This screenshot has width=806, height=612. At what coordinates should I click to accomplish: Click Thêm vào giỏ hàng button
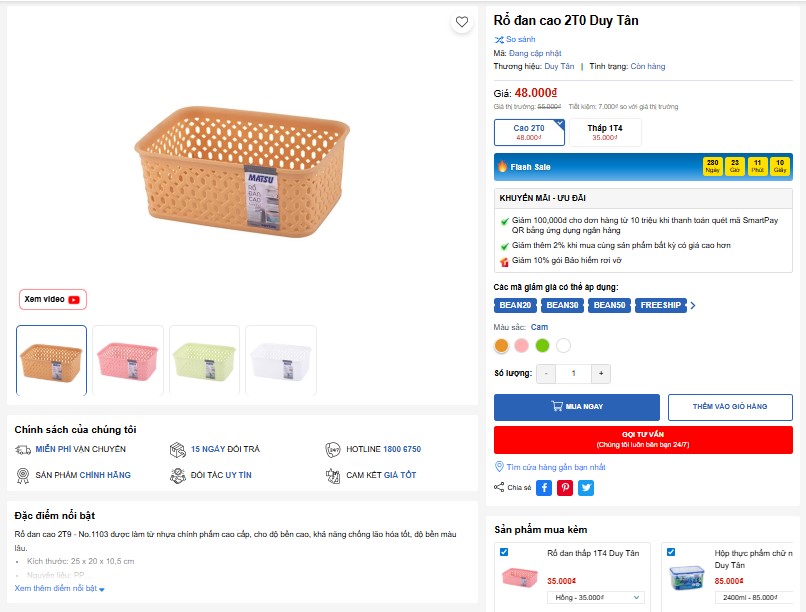pos(730,407)
